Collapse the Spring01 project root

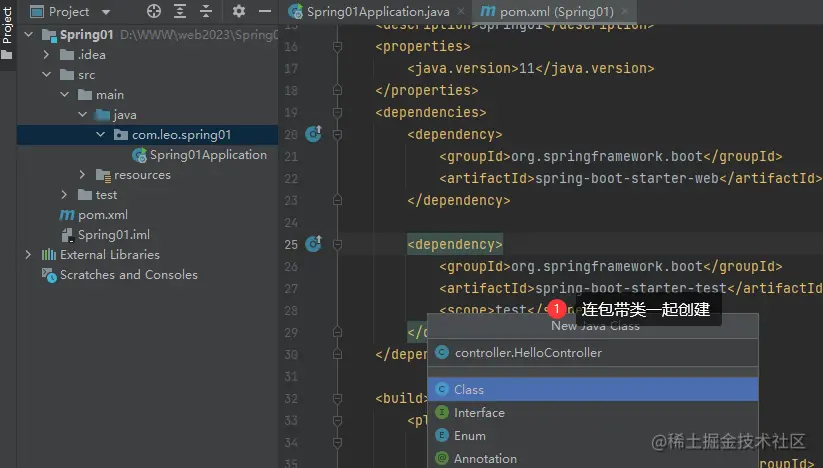(x=29, y=35)
